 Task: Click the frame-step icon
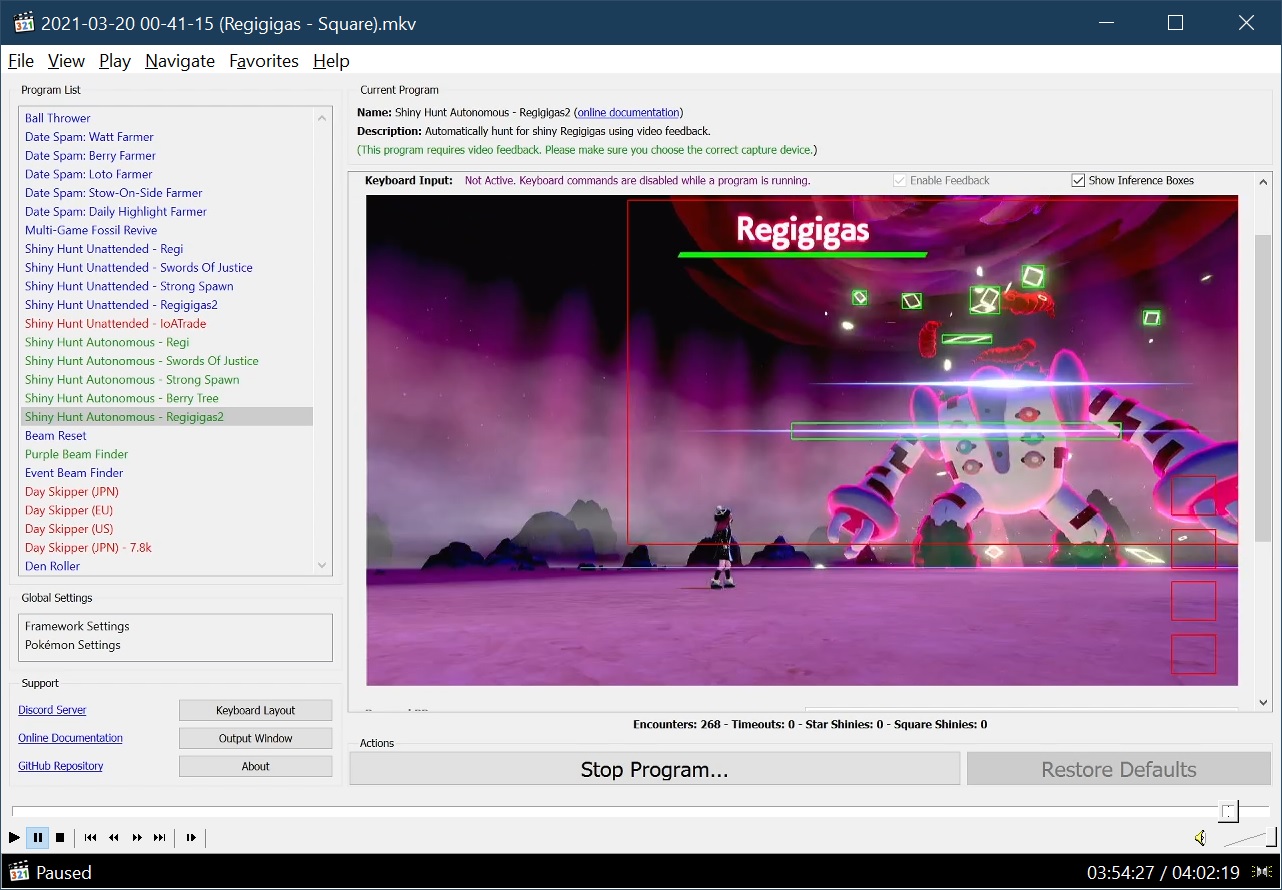[x=191, y=838]
